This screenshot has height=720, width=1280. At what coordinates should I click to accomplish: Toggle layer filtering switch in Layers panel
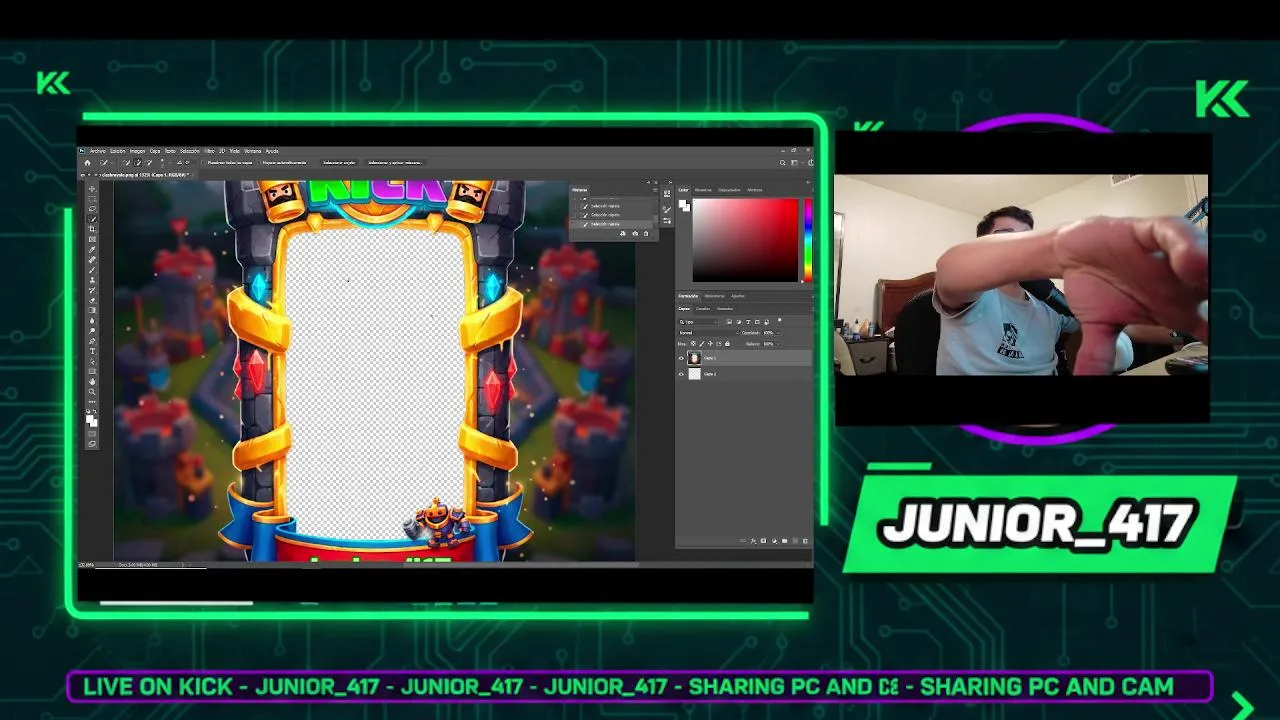click(780, 320)
